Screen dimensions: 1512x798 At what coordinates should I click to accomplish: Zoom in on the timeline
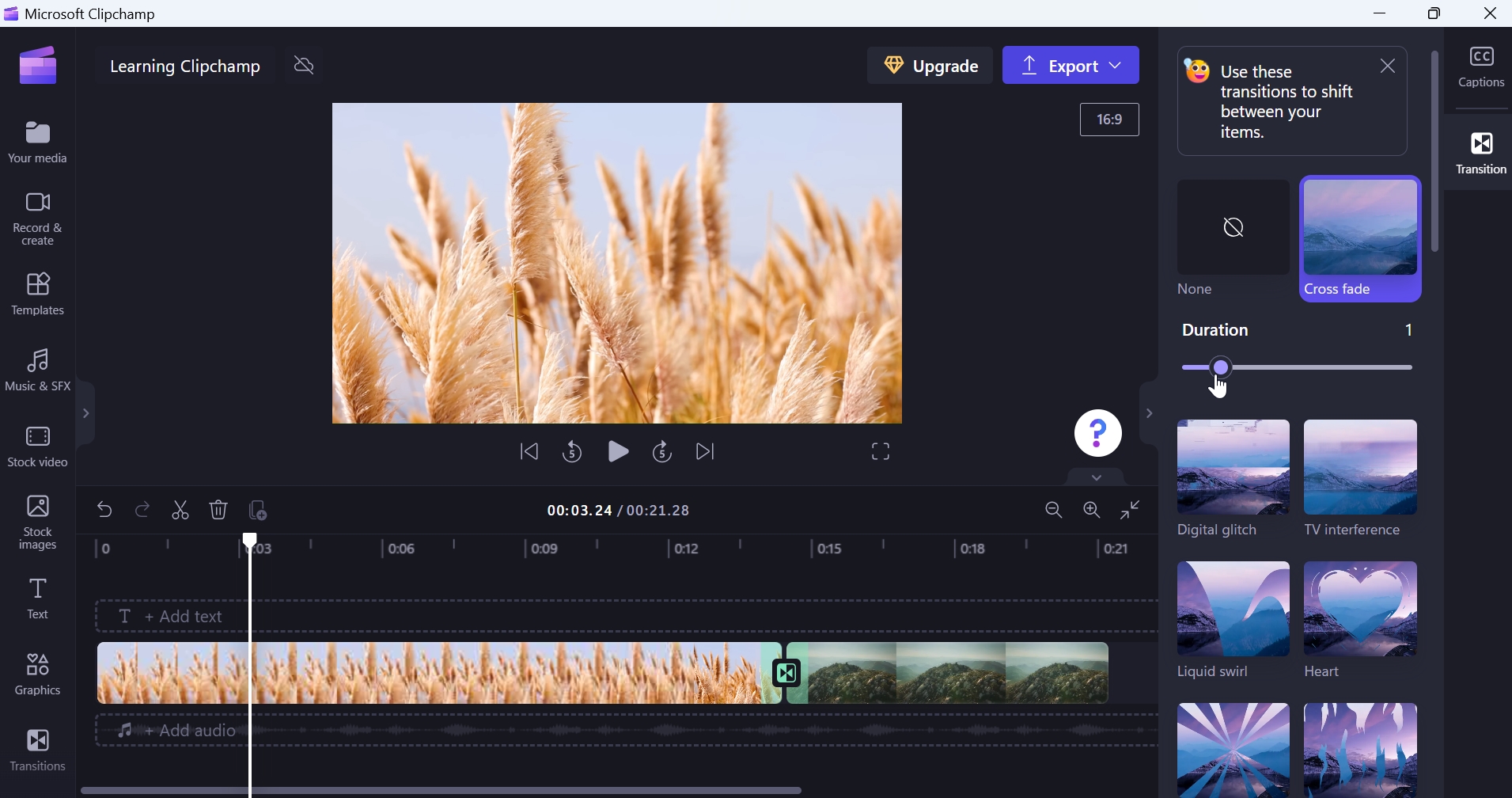pos(1093,510)
